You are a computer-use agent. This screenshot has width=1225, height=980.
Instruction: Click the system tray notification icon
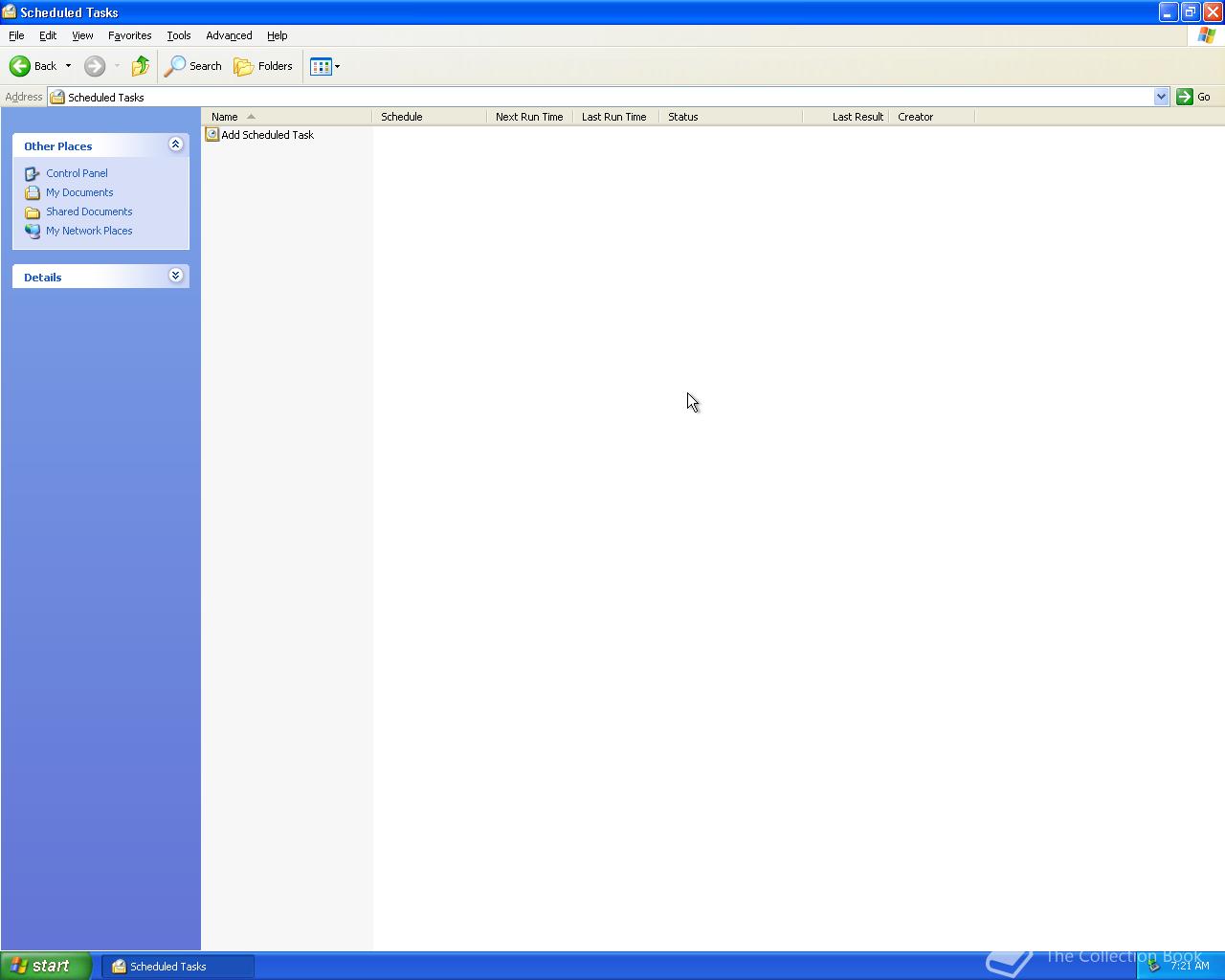pos(1154,966)
